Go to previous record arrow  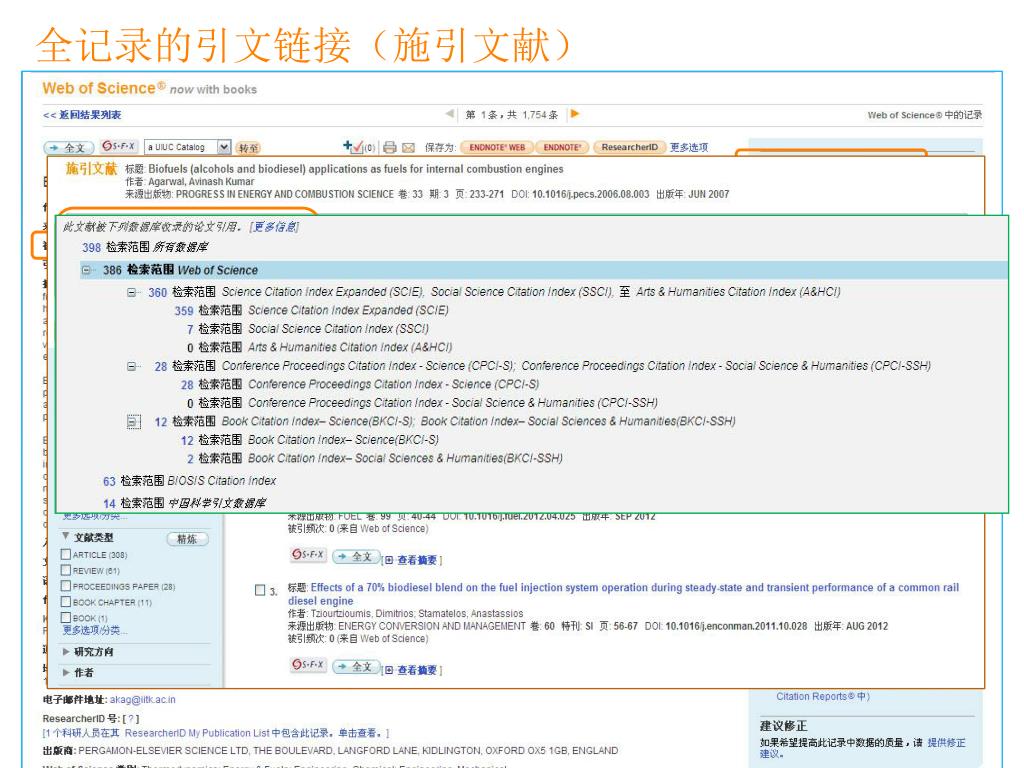(x=449, y=114)
